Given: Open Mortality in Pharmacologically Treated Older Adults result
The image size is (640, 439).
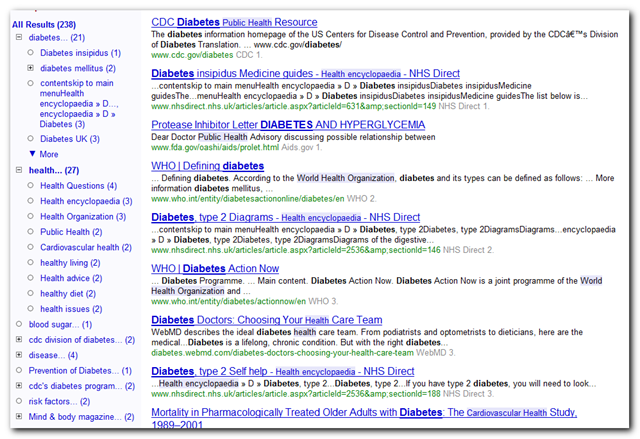Looking at the screenshot, I should coord(364,417).
